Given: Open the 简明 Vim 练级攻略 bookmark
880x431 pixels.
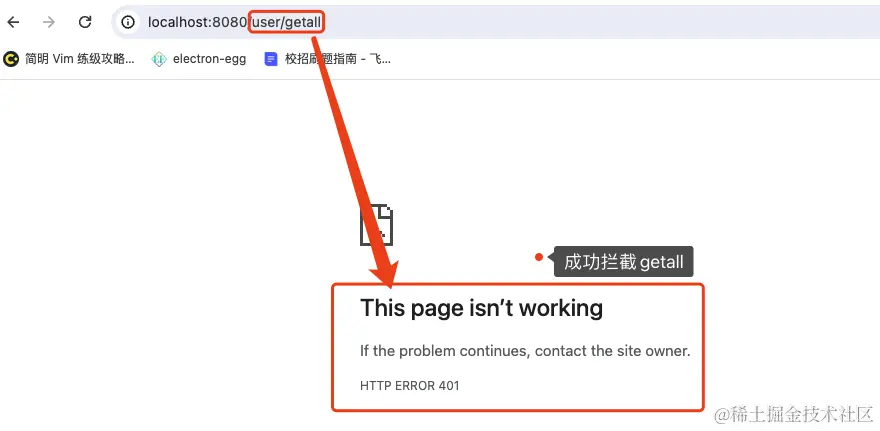Looking at the screenshot, I should (68, 59).
